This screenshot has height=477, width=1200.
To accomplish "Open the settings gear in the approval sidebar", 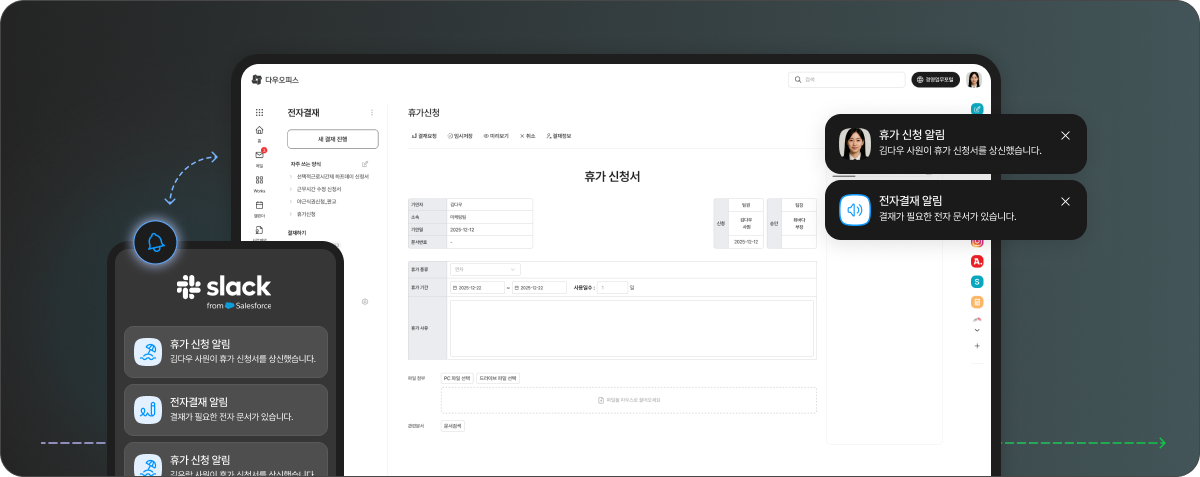I will pyautogui.click(x=365, y=301).
